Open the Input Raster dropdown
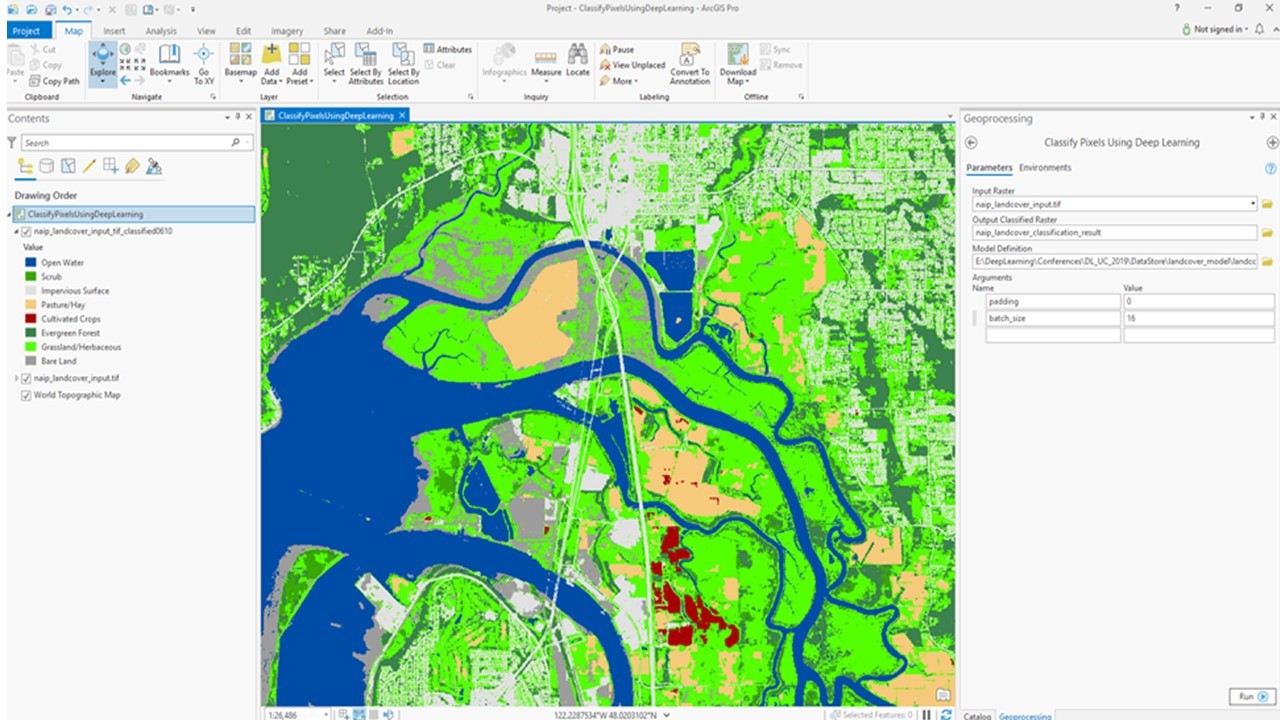1280x720 pixels. pos(1253,204)
